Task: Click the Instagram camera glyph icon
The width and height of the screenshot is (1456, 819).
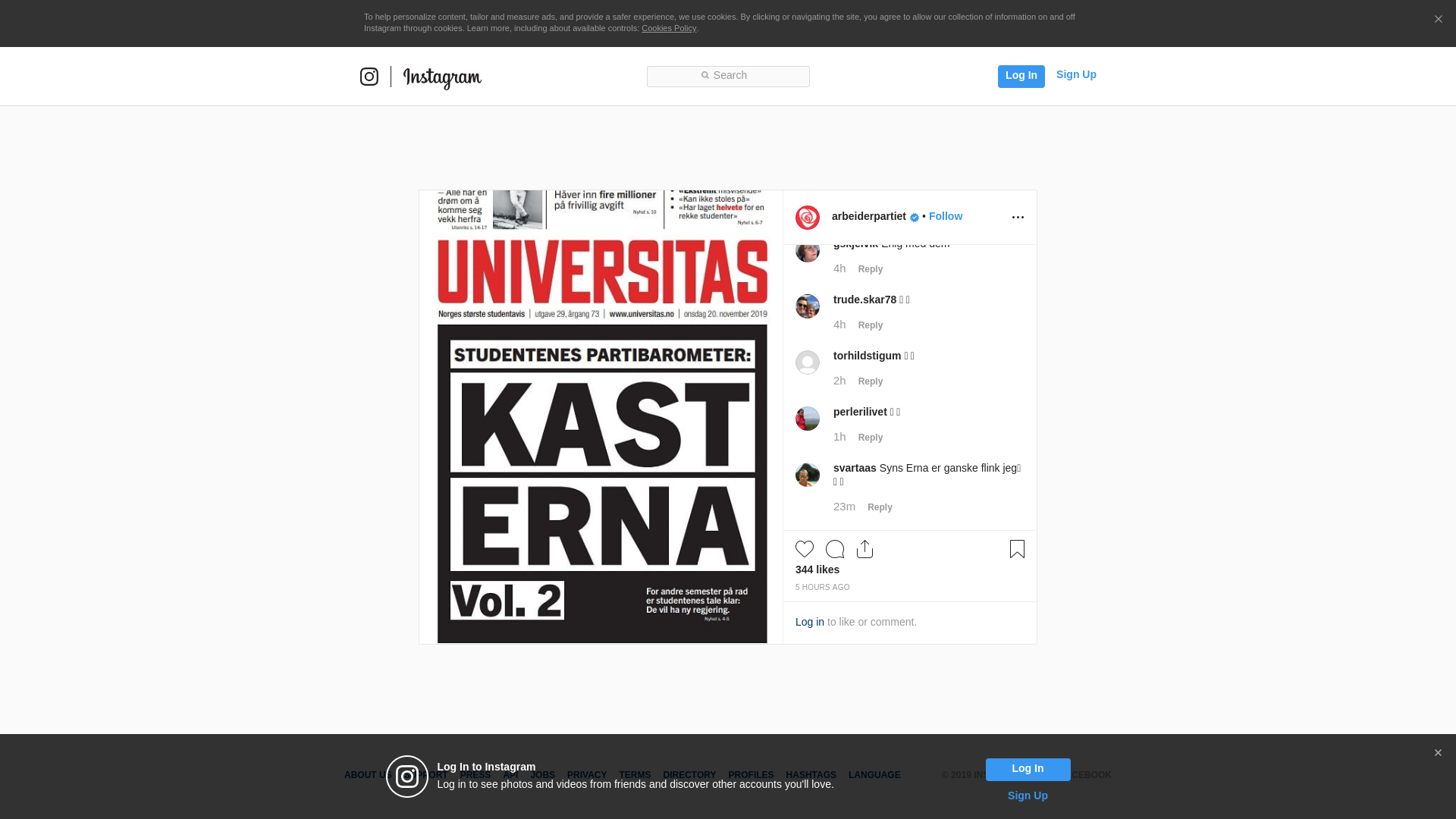Action: coord(369,77)
